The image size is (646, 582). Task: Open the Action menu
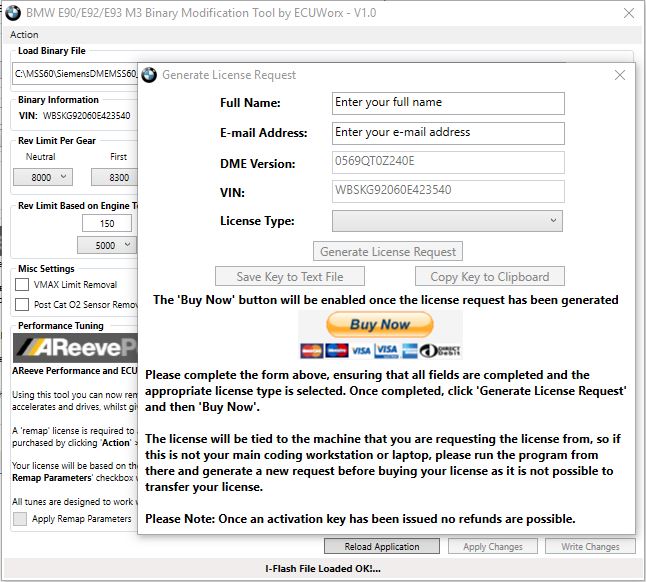click(24, 35)
